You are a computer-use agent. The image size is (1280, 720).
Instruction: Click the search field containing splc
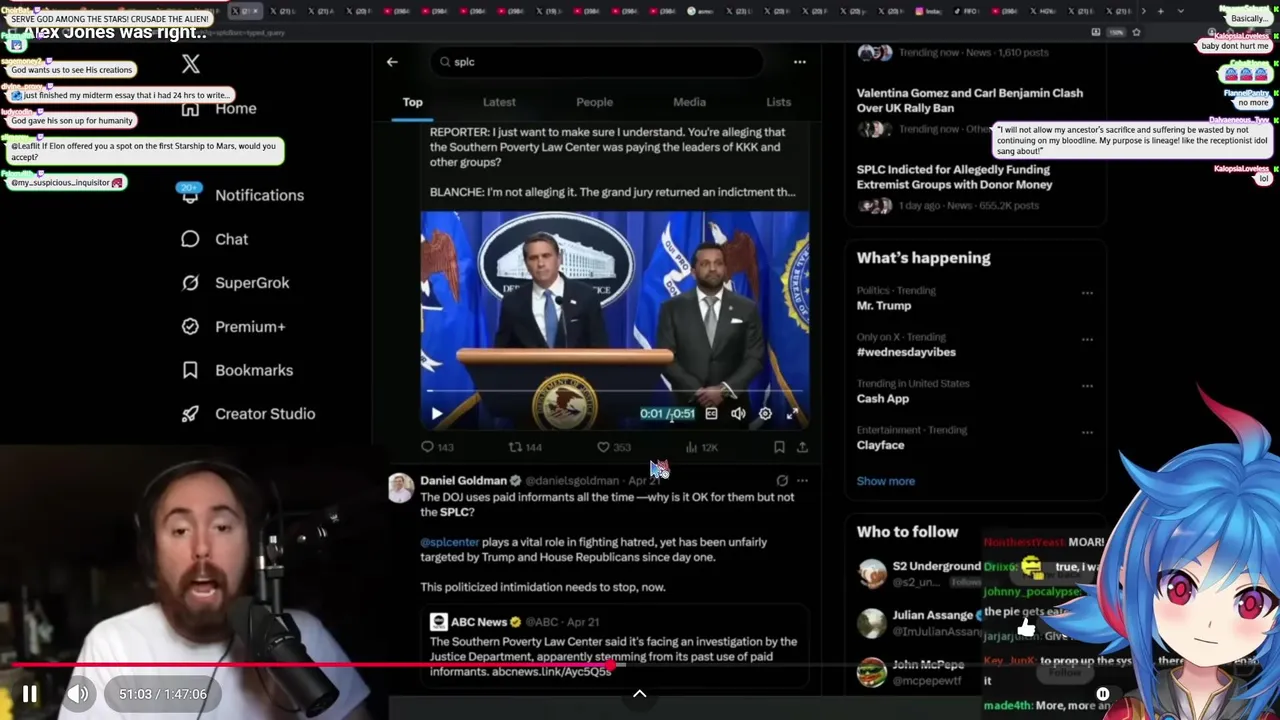(597, 62)
